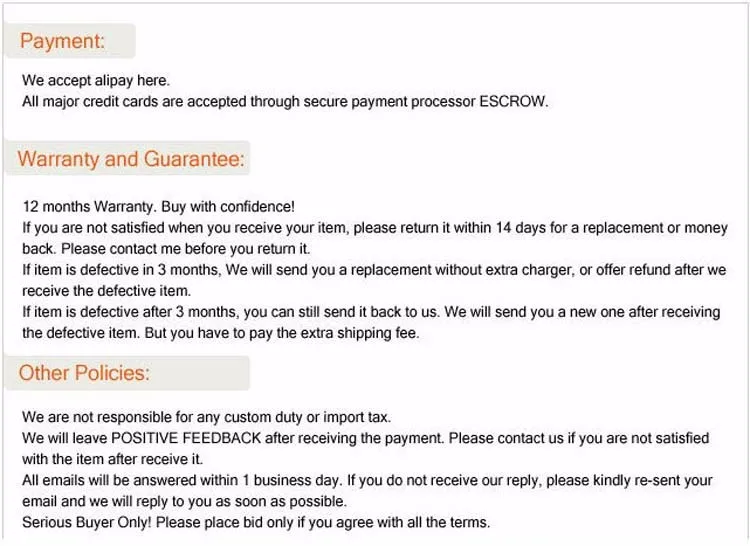Click the POSITIVE FEEDBACK text
Screen dimensions: 750x546
[186, 438]
